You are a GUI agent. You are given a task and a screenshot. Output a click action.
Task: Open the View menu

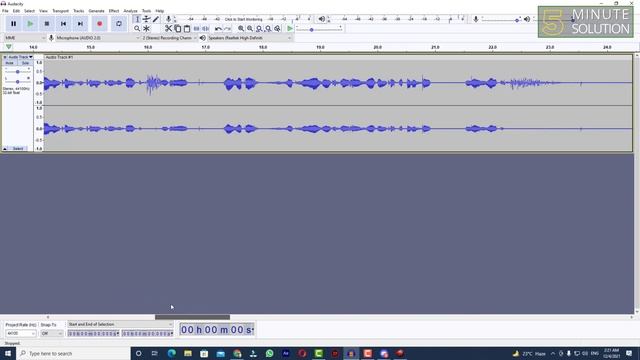(43, 11)
